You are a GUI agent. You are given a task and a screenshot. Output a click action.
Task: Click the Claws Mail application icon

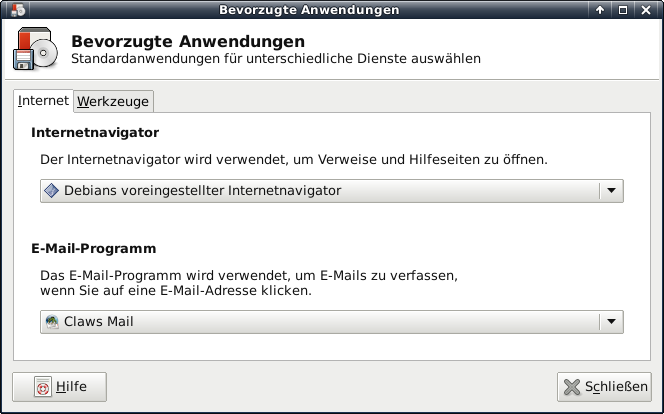coord(52,322)
